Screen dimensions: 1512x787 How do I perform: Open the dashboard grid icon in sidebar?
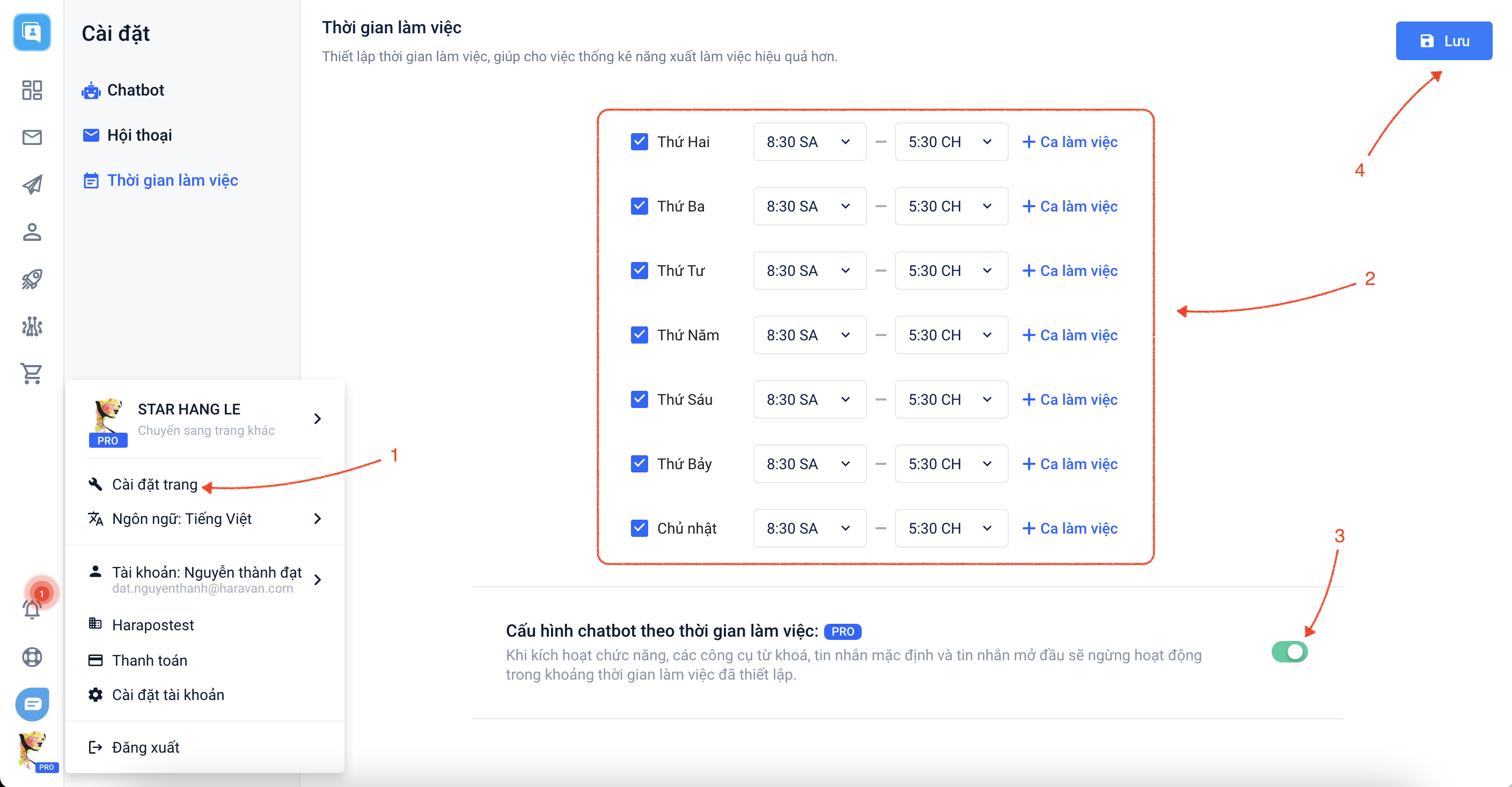point(32,90)
